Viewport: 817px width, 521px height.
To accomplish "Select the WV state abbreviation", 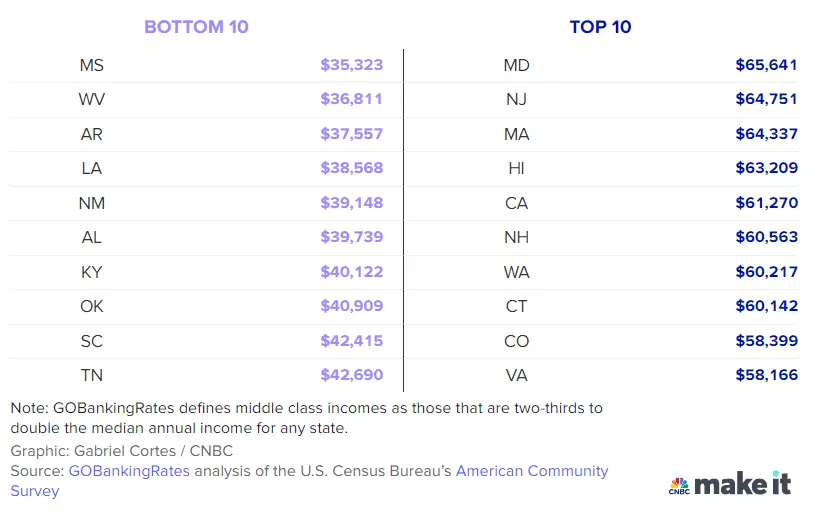I will coord(91,100).
